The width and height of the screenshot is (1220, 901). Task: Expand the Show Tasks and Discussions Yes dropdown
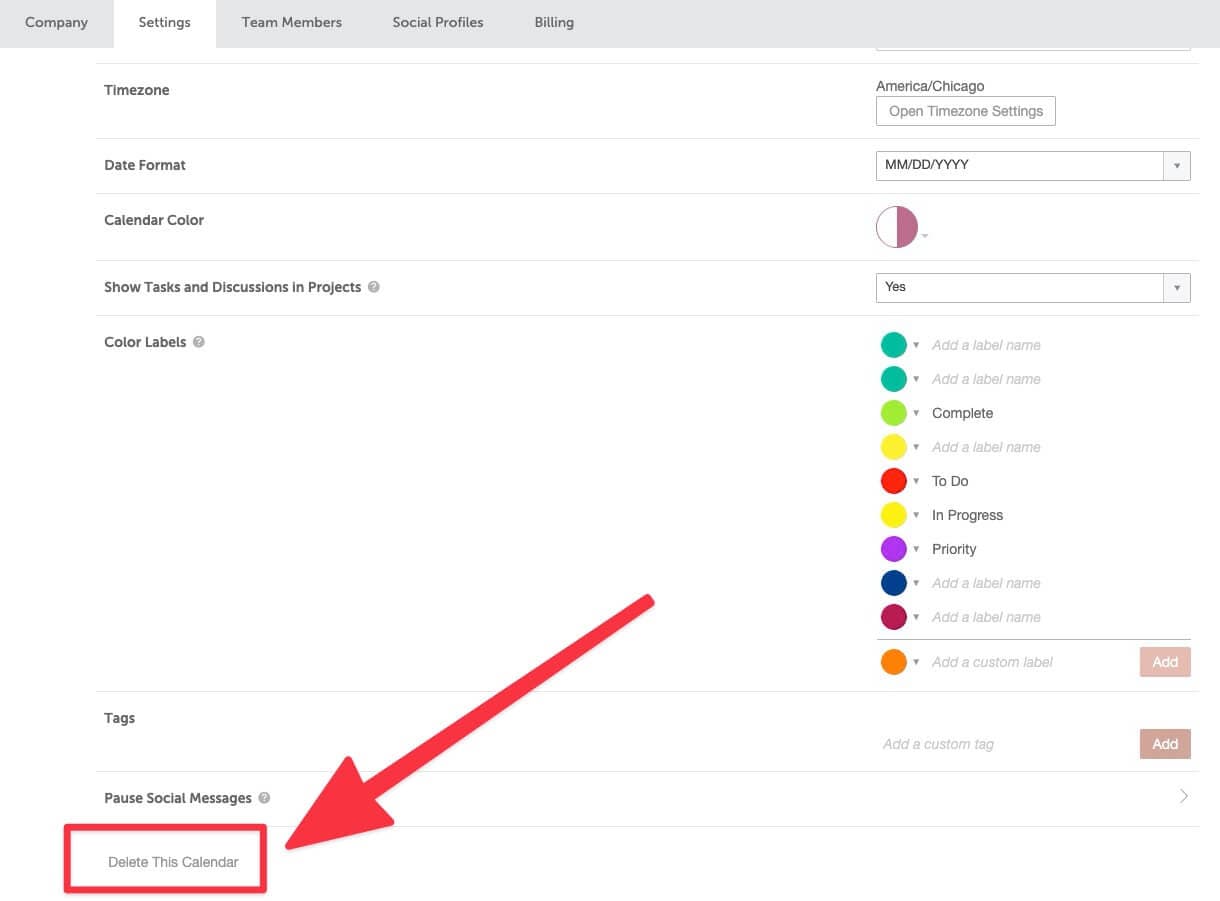[x=1033, y=287]
